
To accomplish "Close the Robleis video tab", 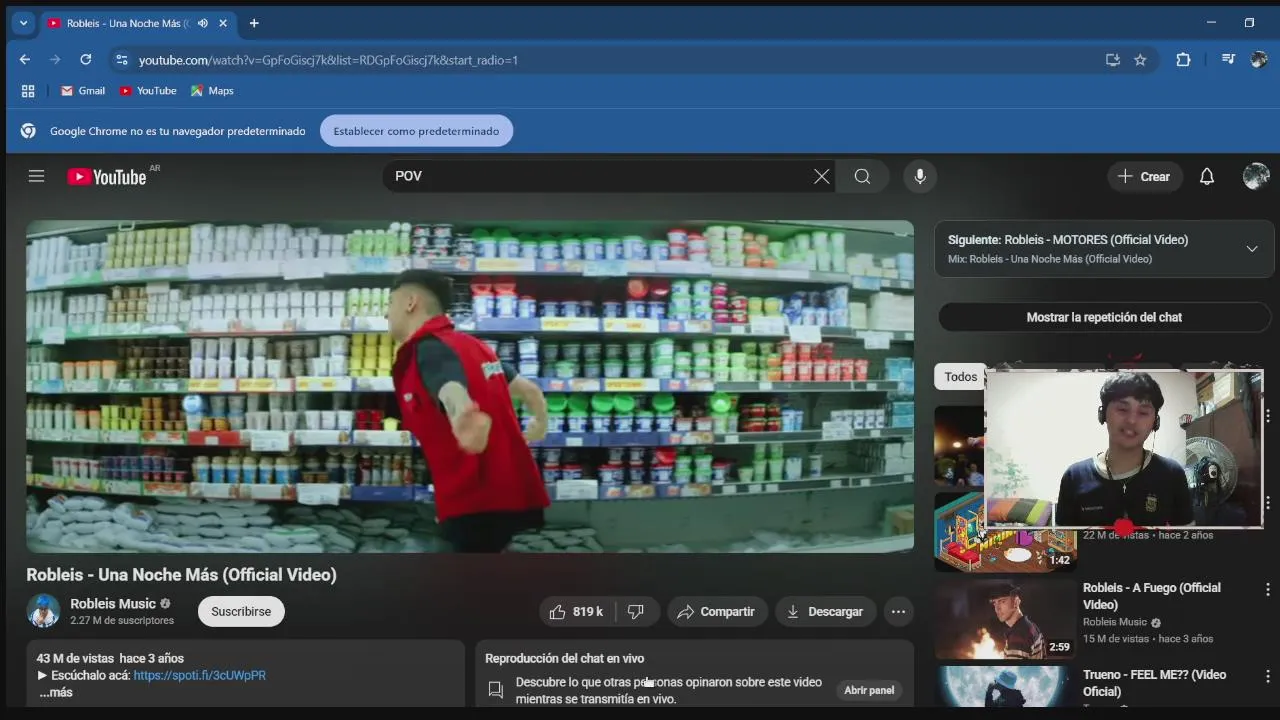I will tap(223, 23).
